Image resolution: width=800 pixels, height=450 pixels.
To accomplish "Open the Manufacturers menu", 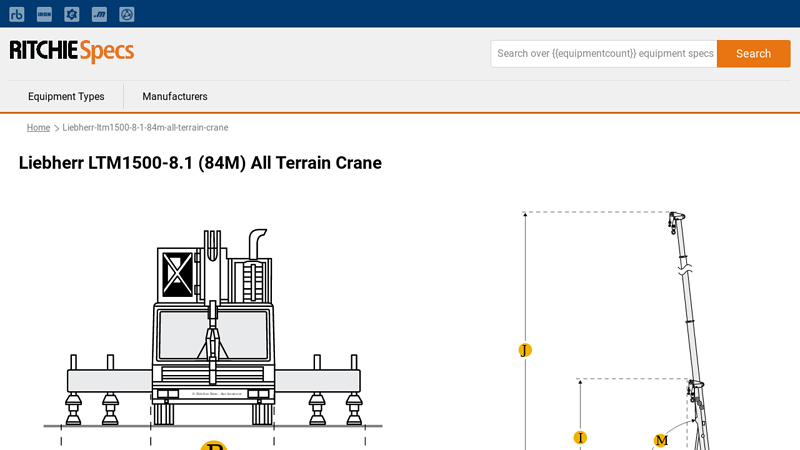I will coord(175,96).
